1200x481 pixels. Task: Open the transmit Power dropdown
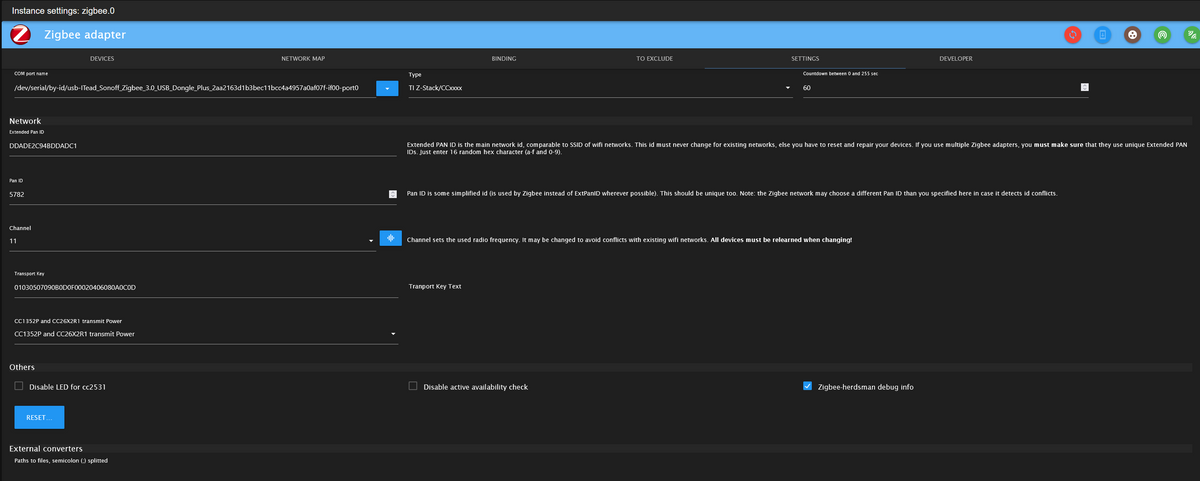coord(204,334)
